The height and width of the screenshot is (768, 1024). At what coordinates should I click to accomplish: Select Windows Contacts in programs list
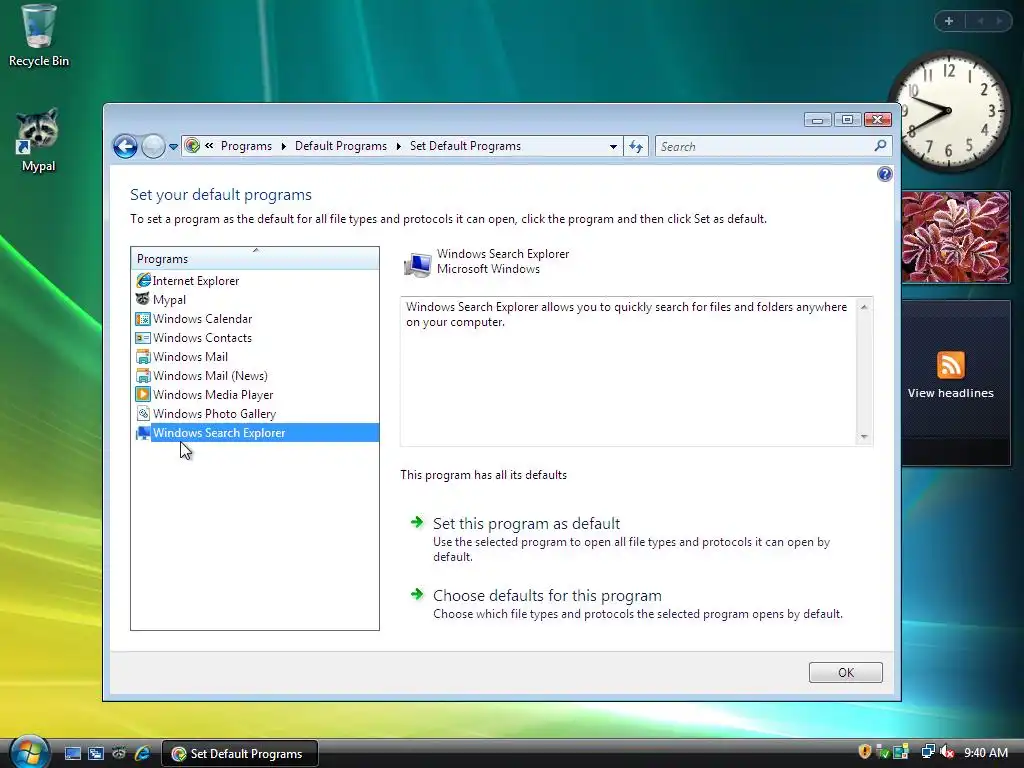(255, 338)
